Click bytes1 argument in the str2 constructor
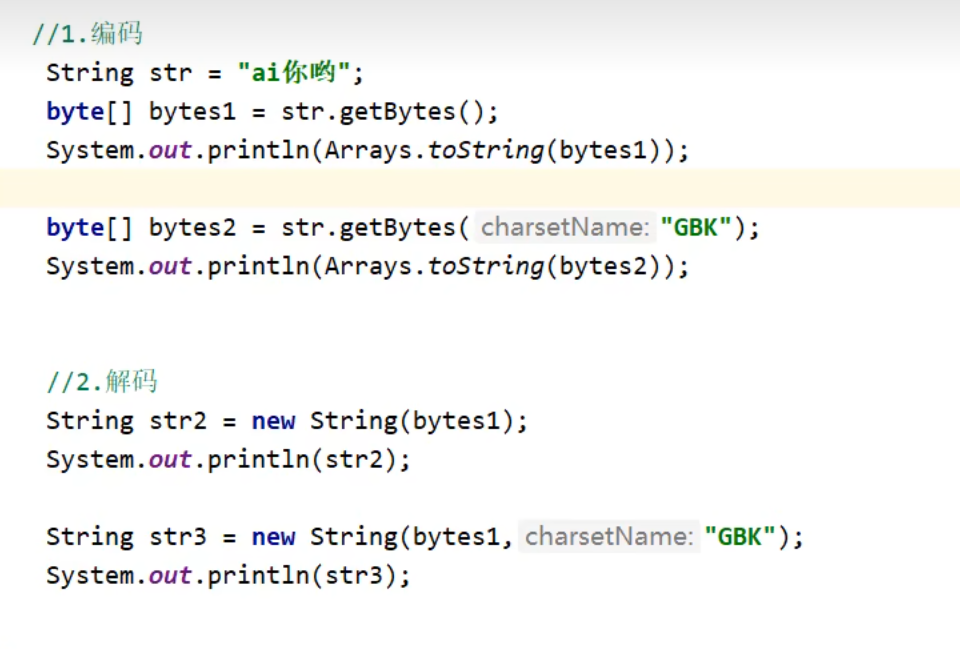Viewport: 960px width, 649px height. tap(456, 421)
